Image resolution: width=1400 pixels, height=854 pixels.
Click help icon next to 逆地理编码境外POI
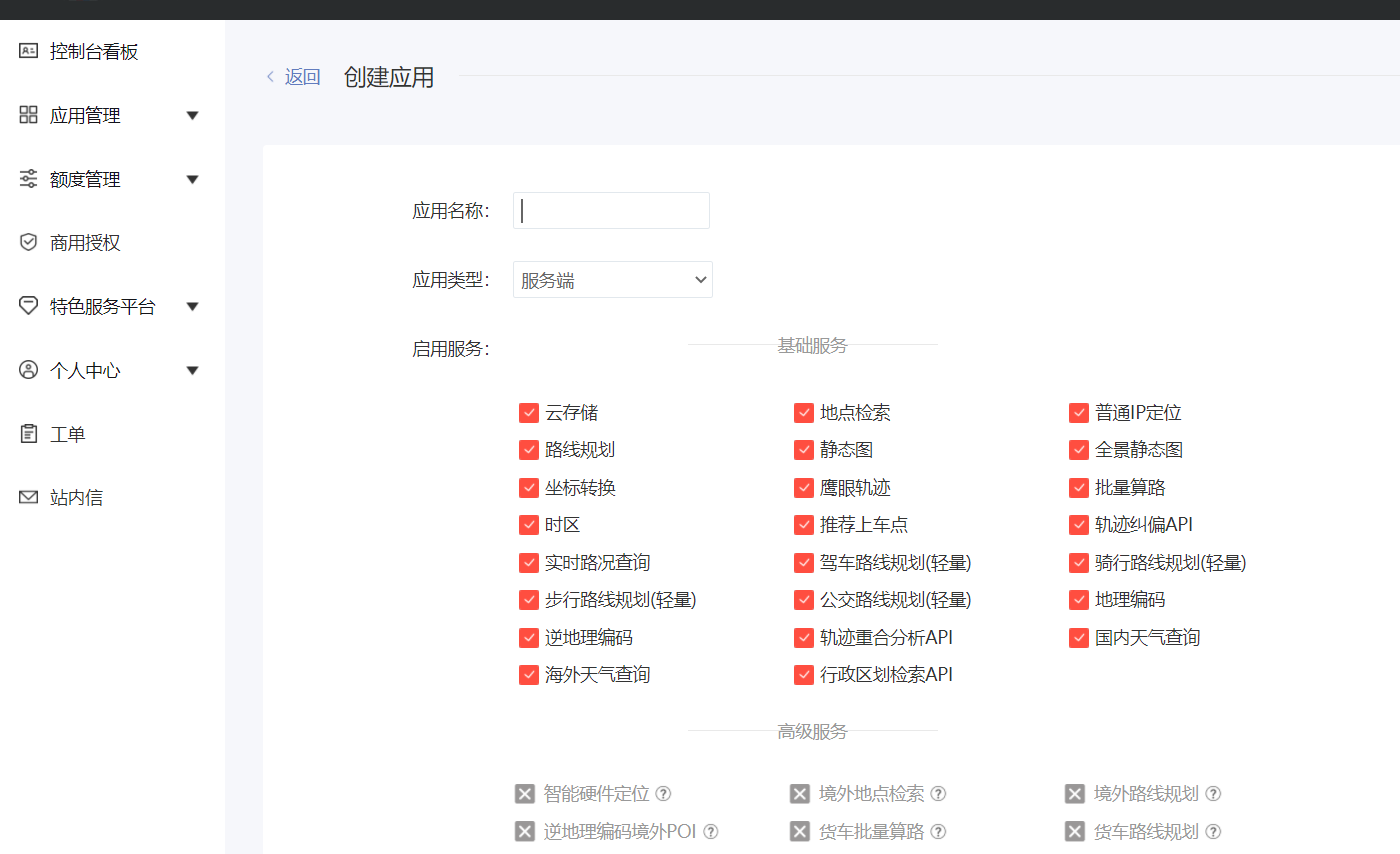click(711, 831)
